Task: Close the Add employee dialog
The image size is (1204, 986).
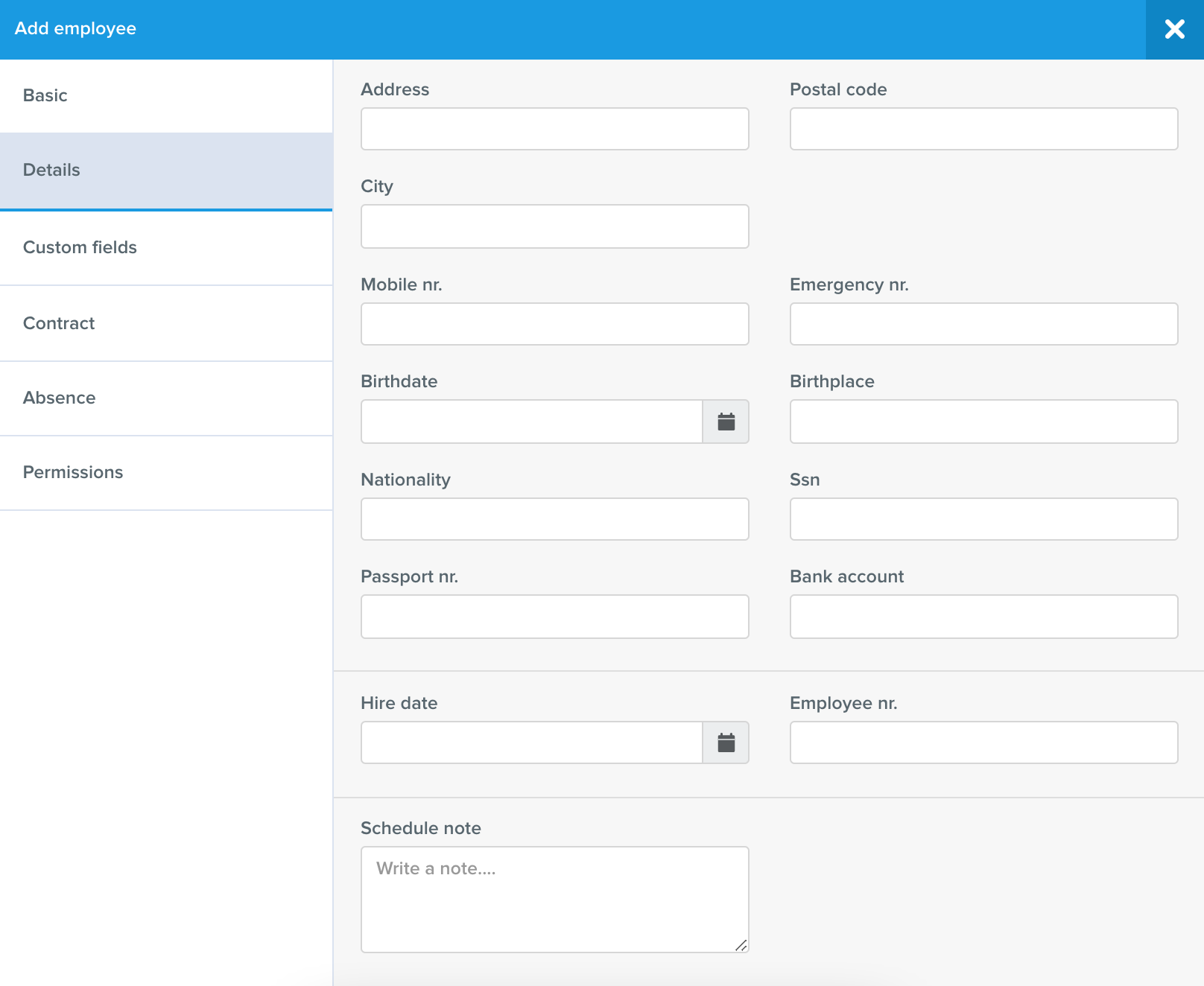Action: click(1174, 29)
